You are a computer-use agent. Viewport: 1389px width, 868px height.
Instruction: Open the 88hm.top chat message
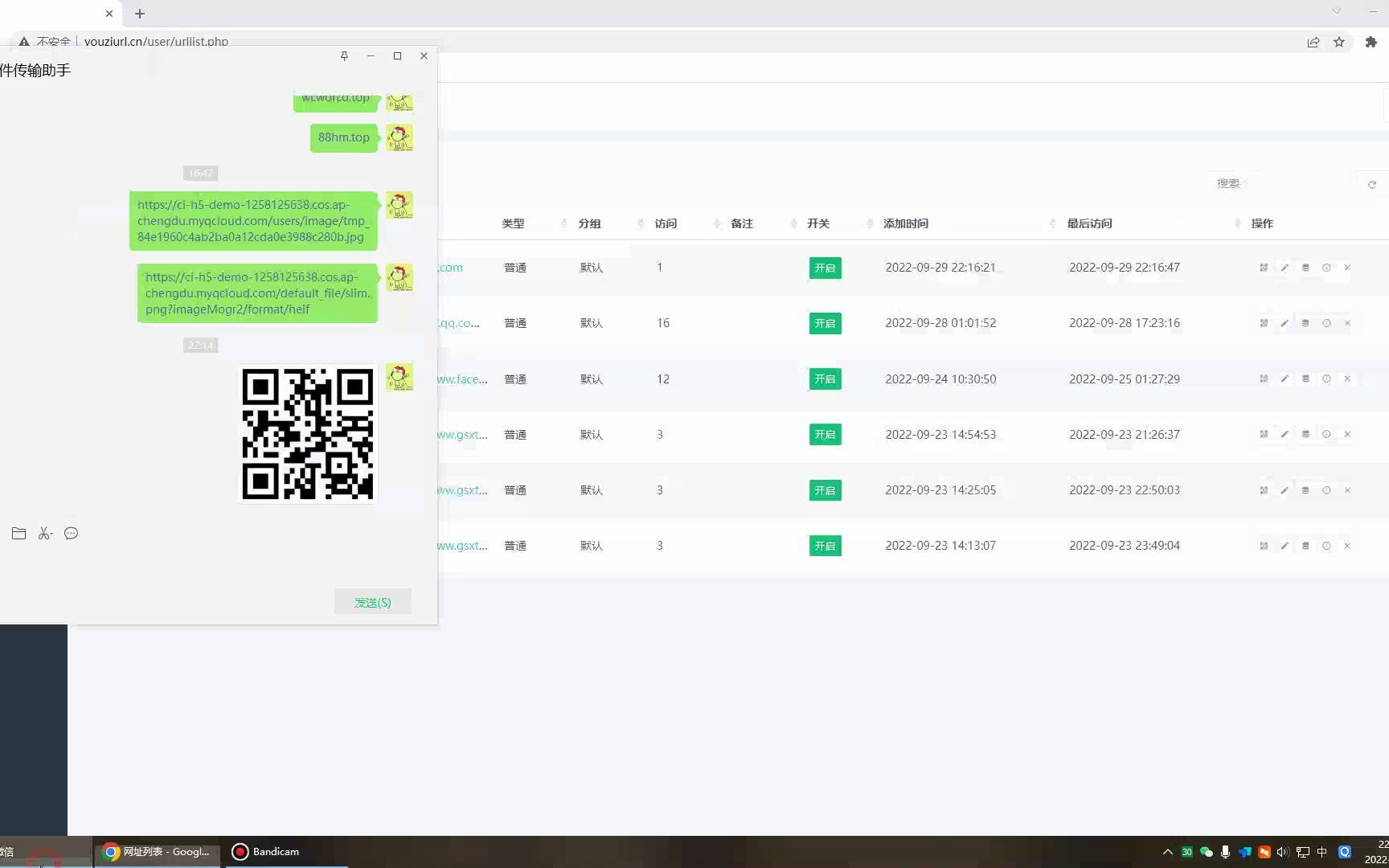pyautogui.click(x=344, y=137)
